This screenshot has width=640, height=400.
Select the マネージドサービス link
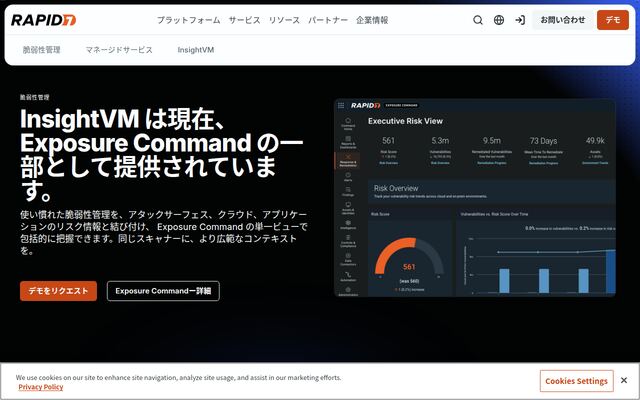[119, 50]
